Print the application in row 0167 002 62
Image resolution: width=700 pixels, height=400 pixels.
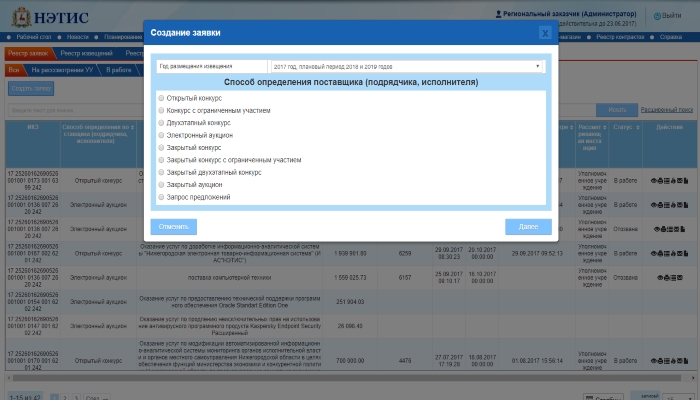coord(660,254)
